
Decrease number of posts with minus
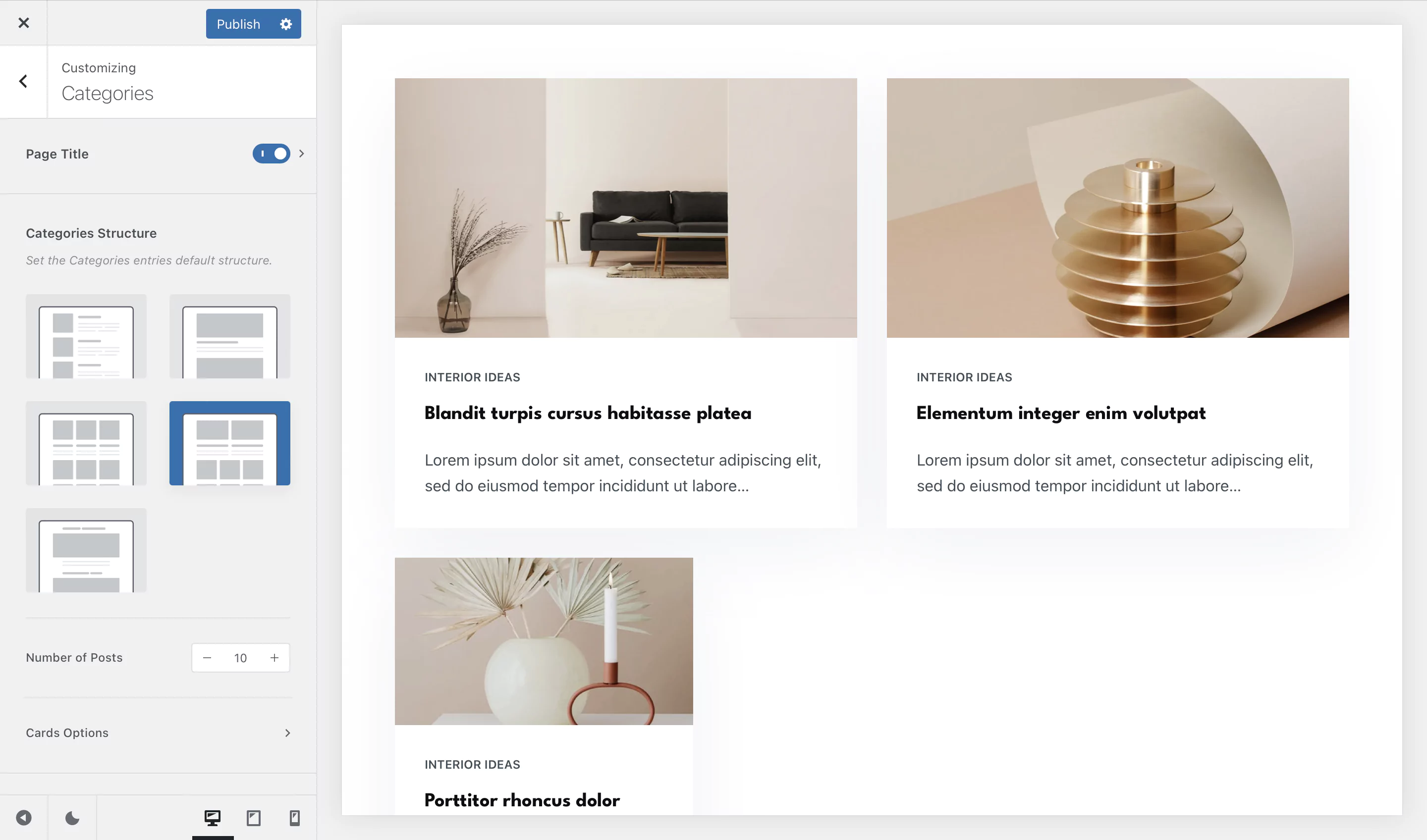point(207,658)
